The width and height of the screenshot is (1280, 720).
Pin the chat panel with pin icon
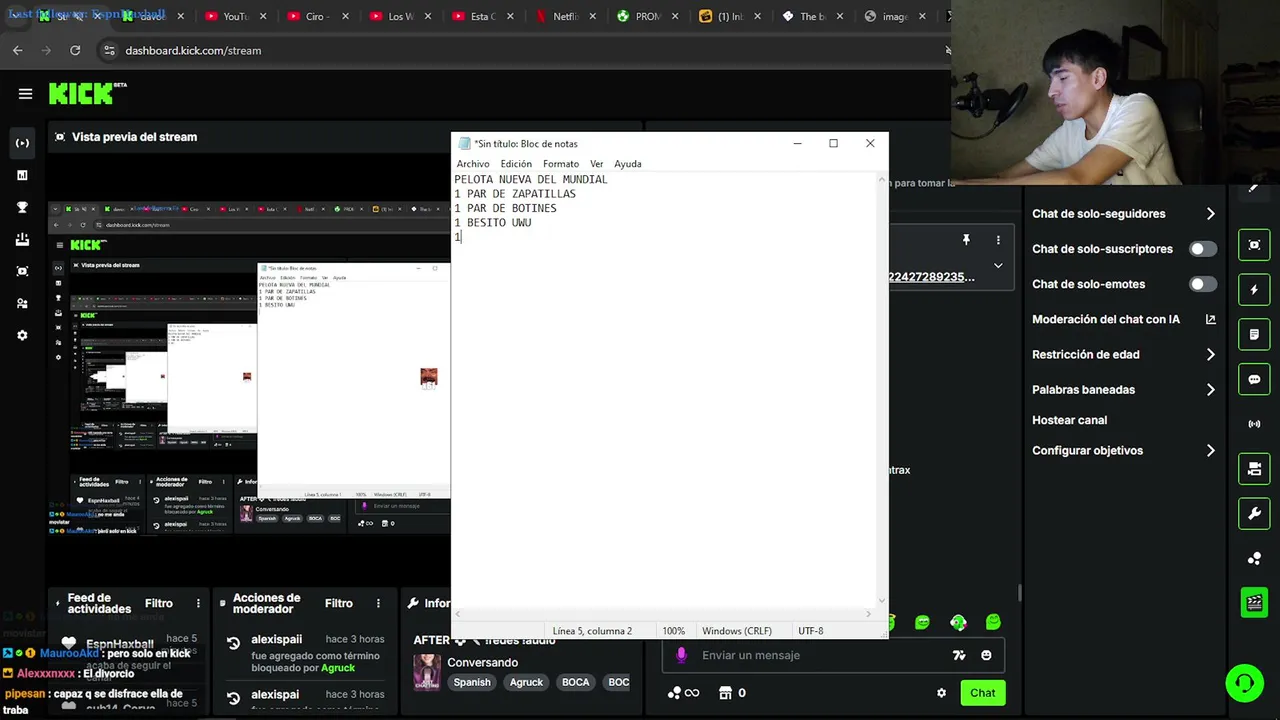click(x=966, y=240)
